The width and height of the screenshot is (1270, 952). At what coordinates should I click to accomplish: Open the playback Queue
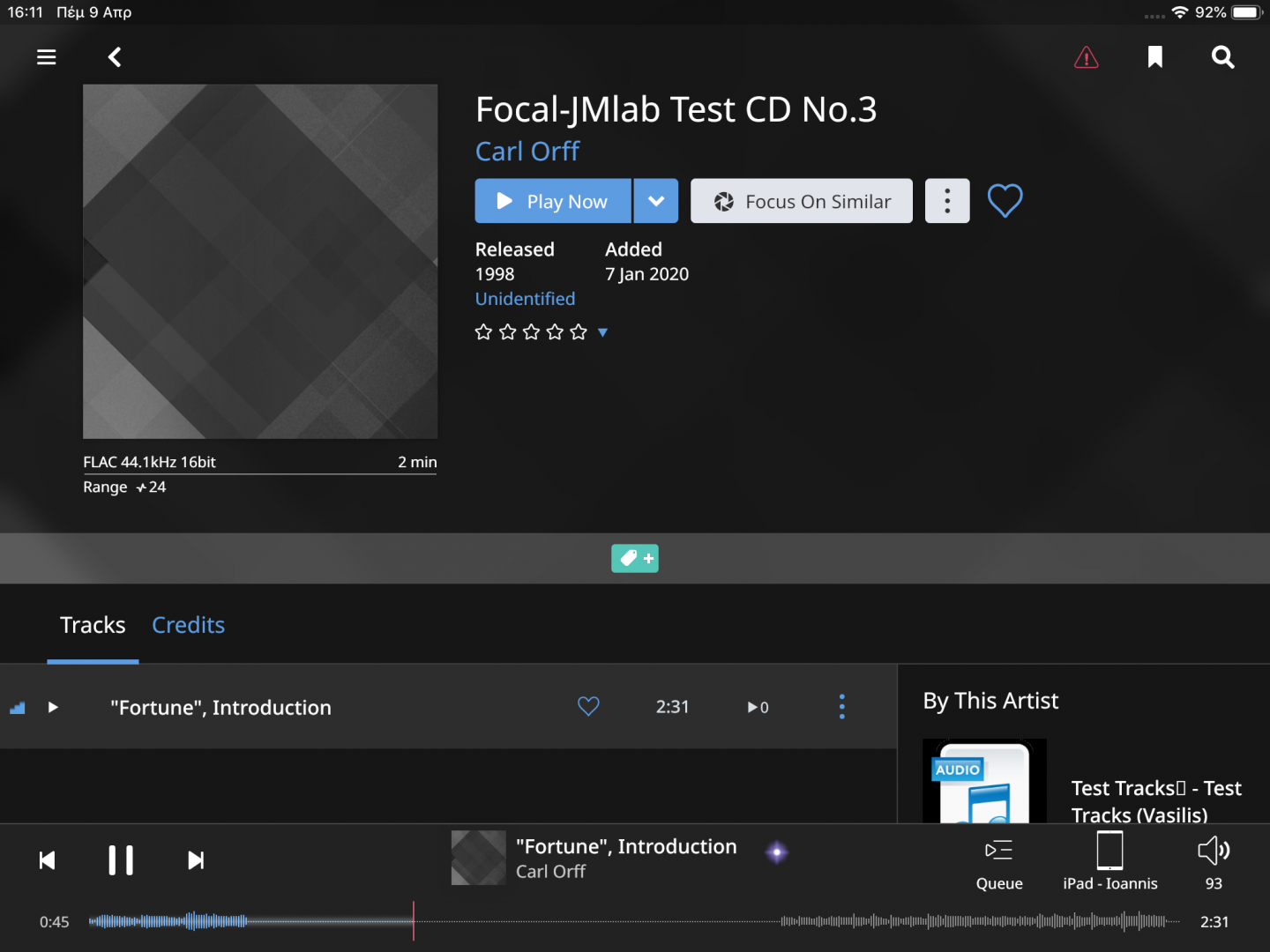point(999,863)
